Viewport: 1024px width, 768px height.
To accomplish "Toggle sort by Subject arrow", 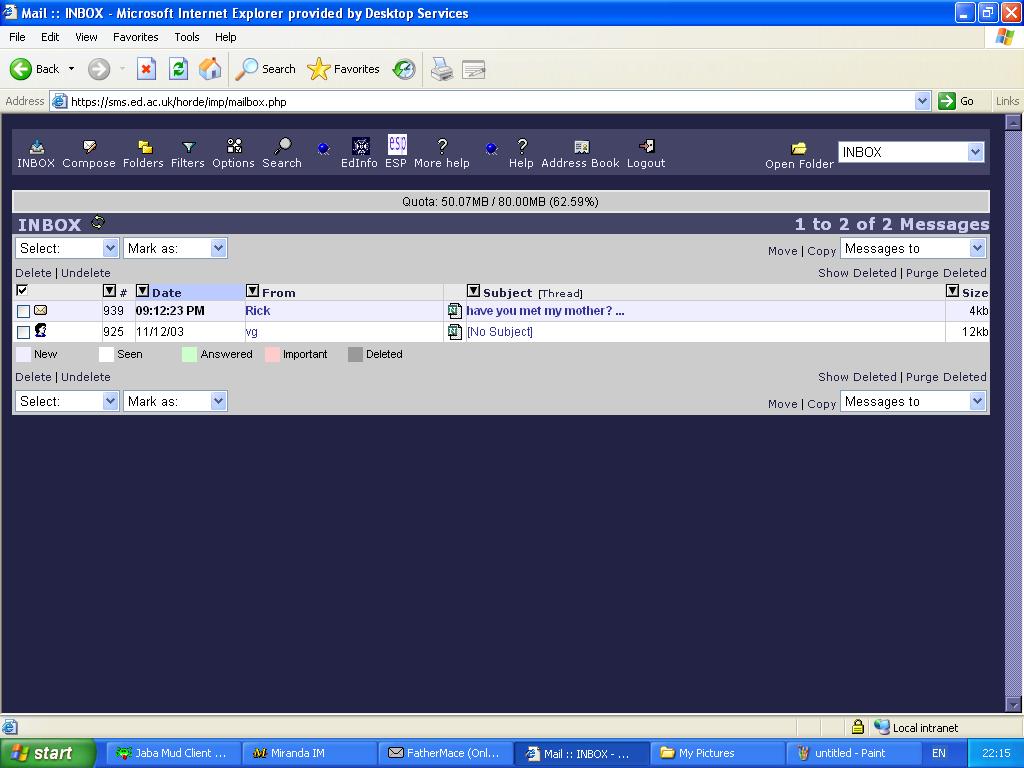I will (x=473, y=291).
